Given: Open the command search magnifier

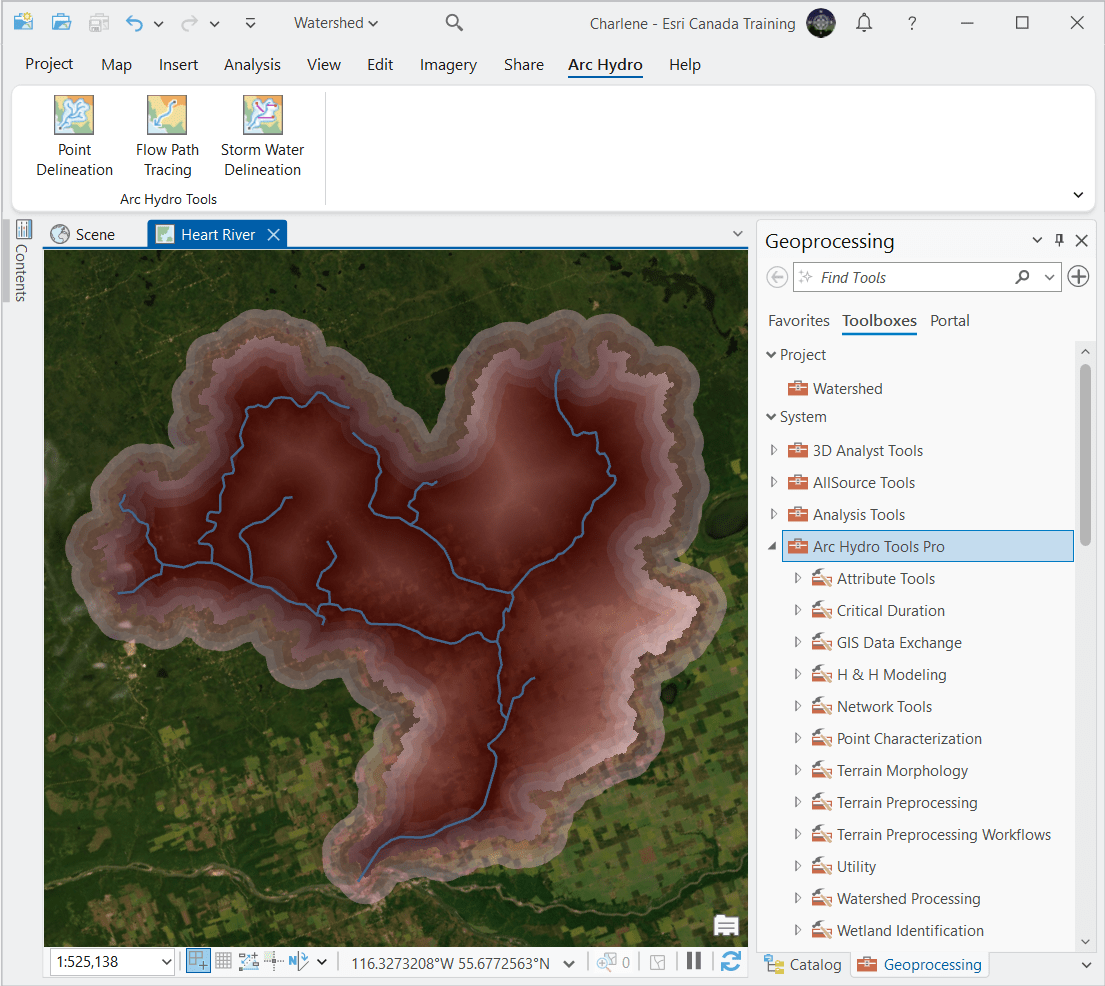Looking at the screenshot, I should click(x=455, y=23).
